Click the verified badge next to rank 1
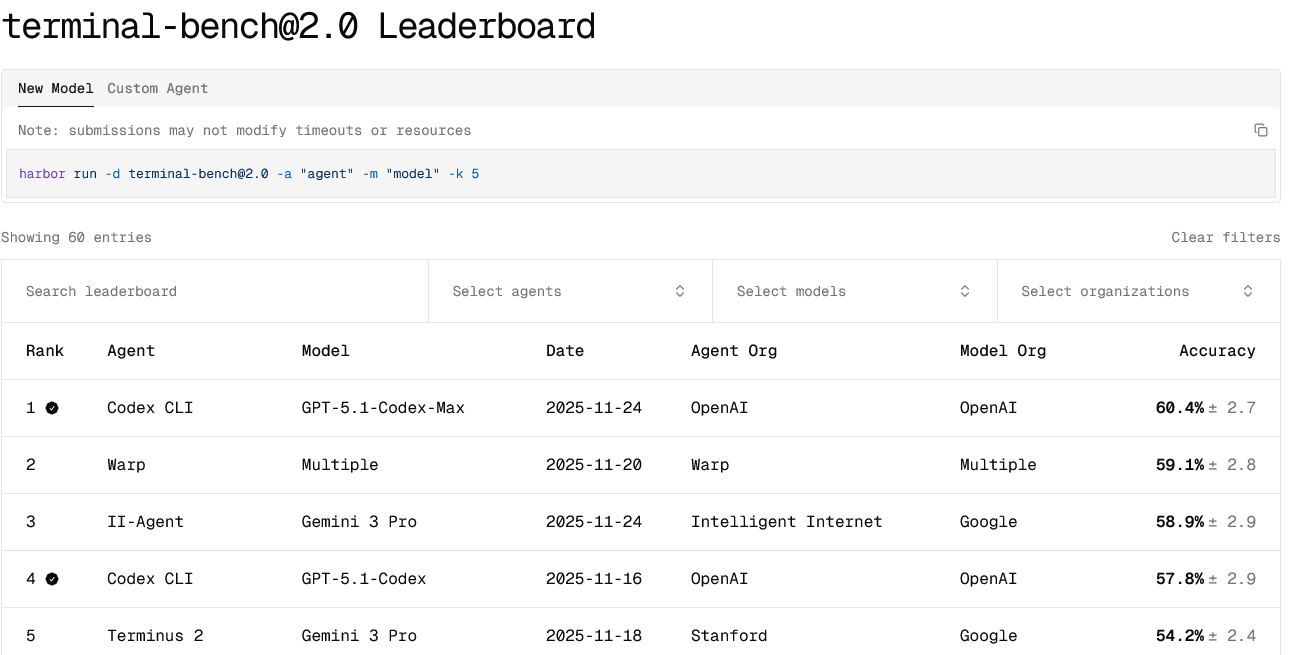Image resolution: width=1291 pixels, height=655 pixels. point(53,407)
